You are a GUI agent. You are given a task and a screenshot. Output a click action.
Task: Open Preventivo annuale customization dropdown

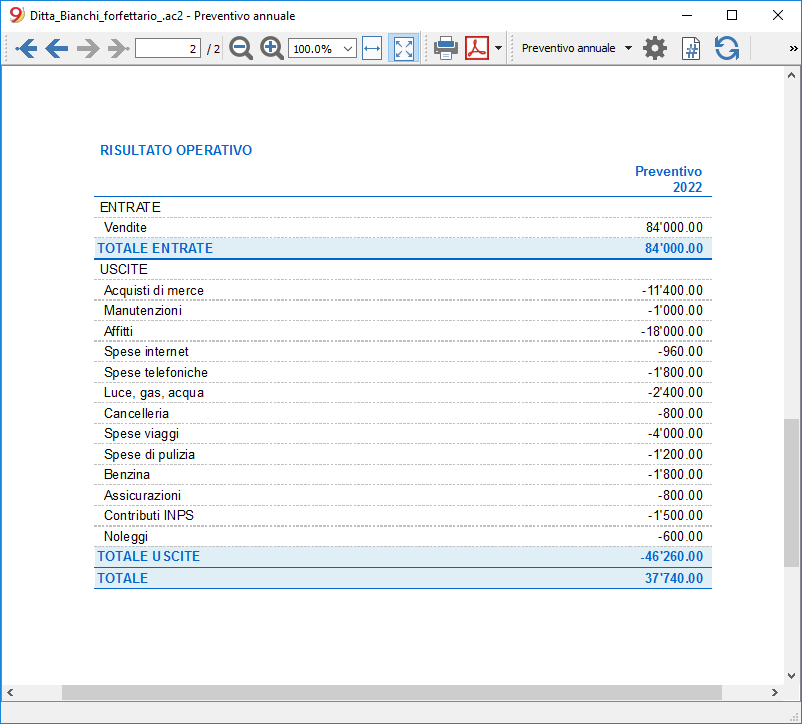tap(576, 48)
